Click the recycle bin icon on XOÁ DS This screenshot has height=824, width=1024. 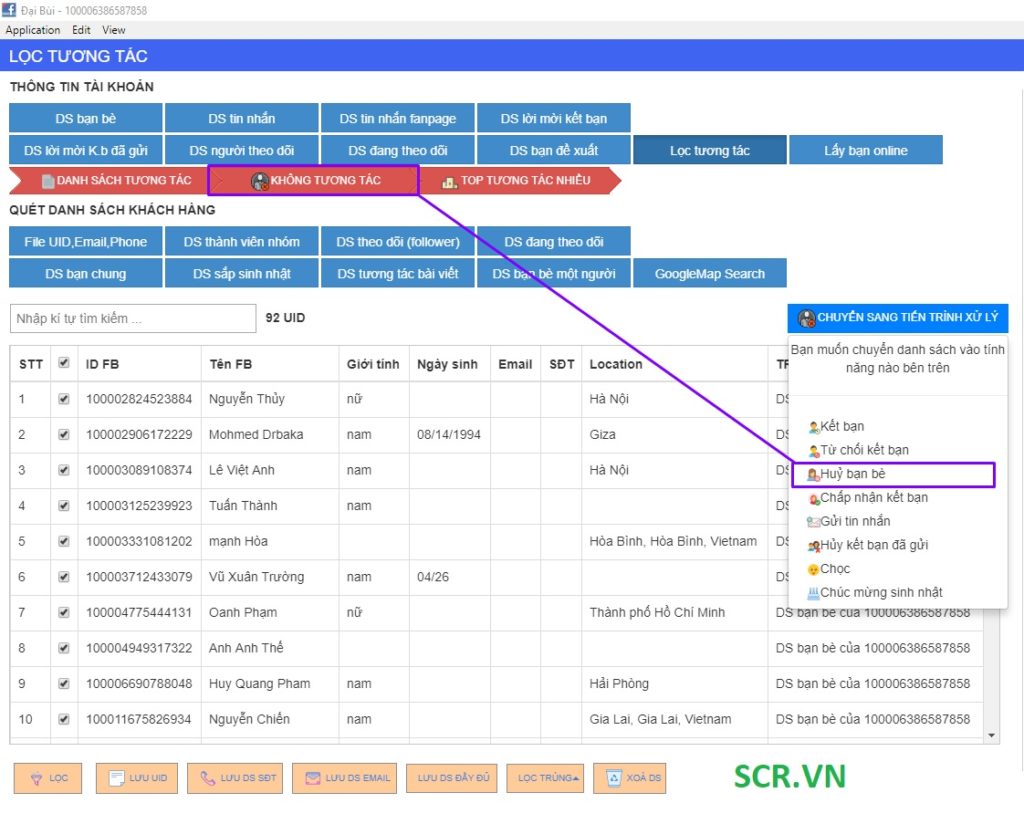(x=611, y=778)
